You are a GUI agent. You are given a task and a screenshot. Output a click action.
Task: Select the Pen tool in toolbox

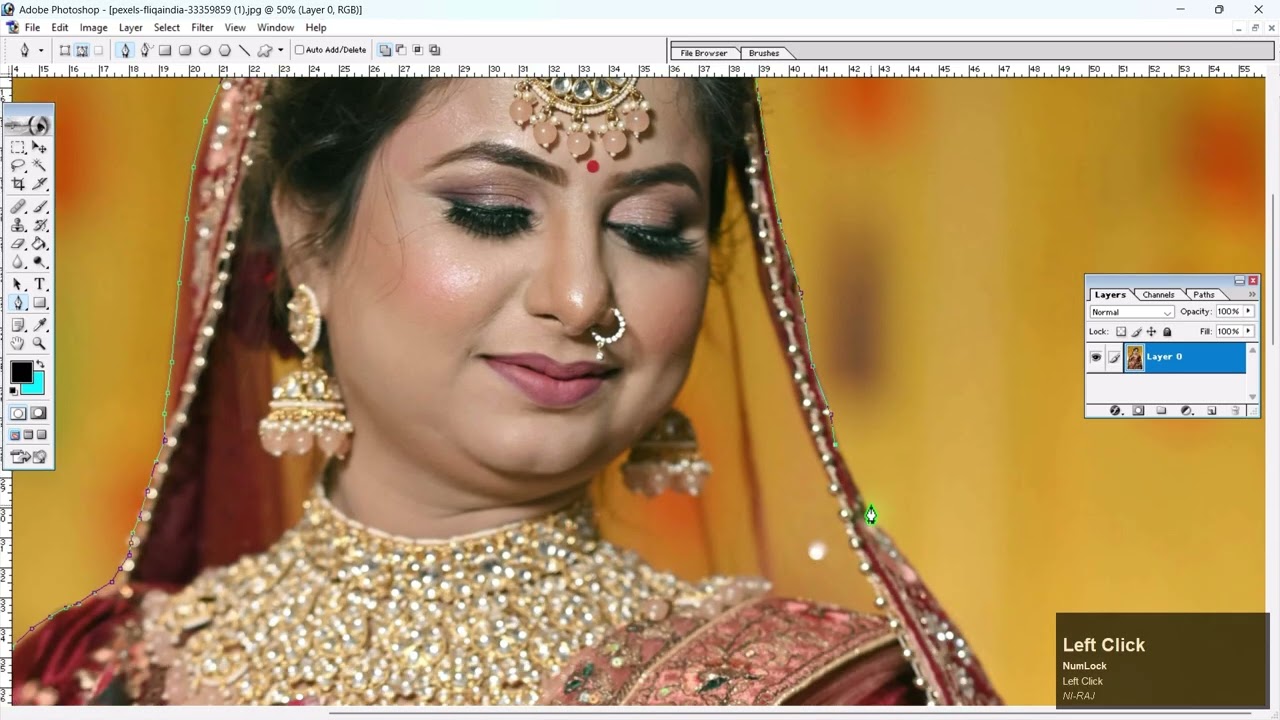pyautogui.click(x=18, y=303)
